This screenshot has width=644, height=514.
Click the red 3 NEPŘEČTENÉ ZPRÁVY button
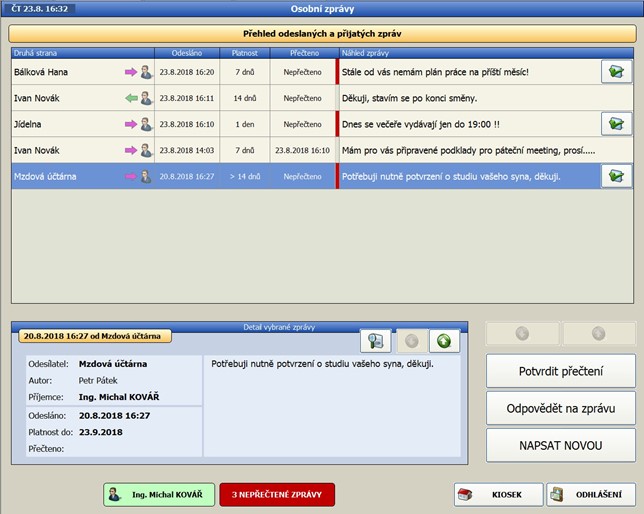coord(277,494)
